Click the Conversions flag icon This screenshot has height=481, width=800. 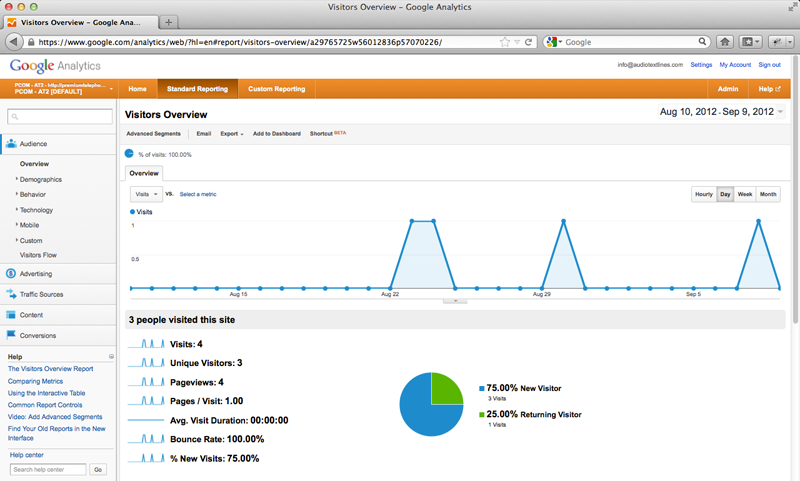[11, 335]
